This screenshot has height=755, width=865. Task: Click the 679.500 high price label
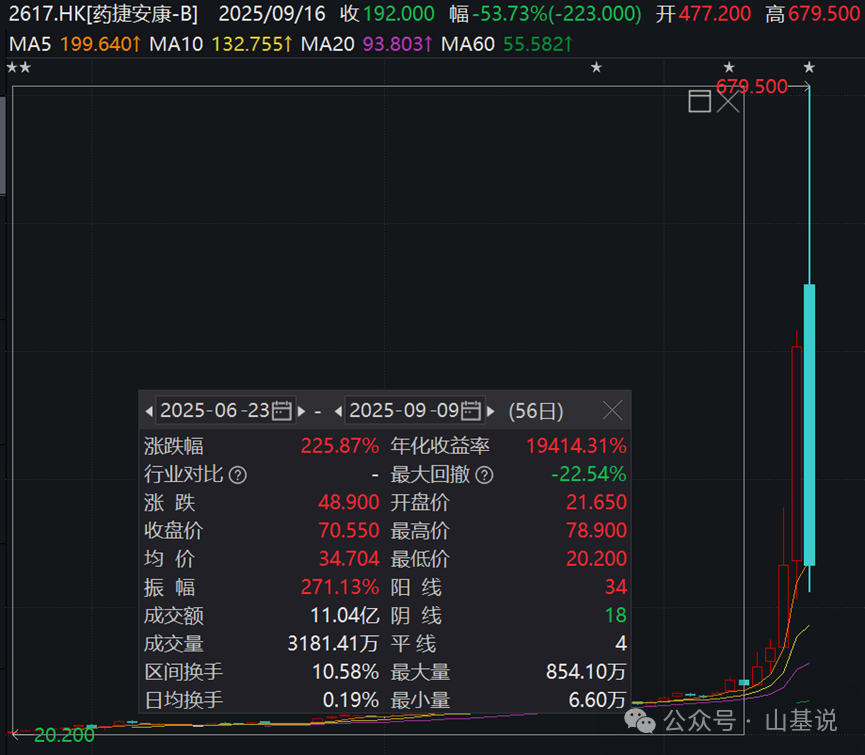coord(751,87)
